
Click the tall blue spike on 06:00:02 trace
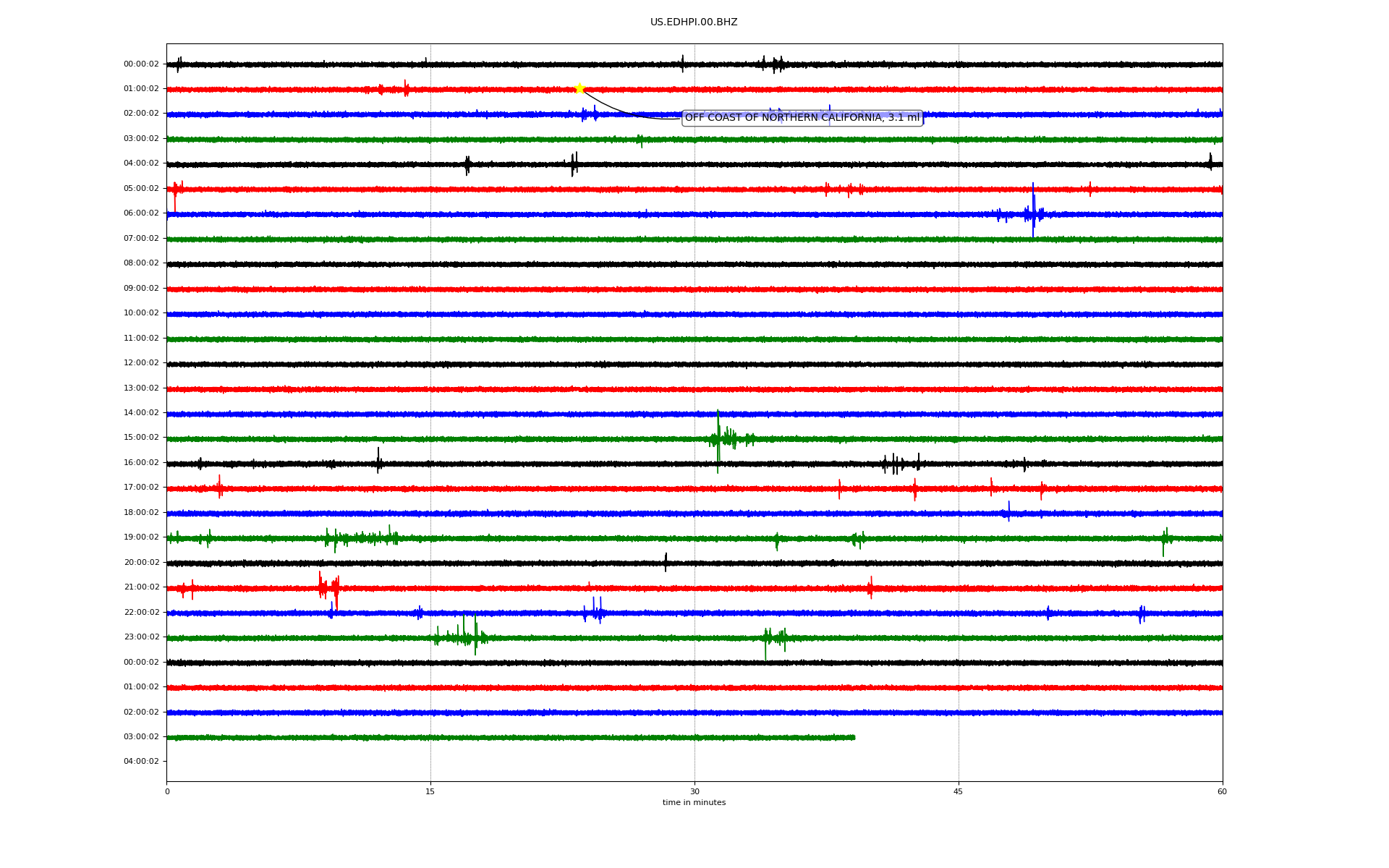click(x=1033, y=210)
